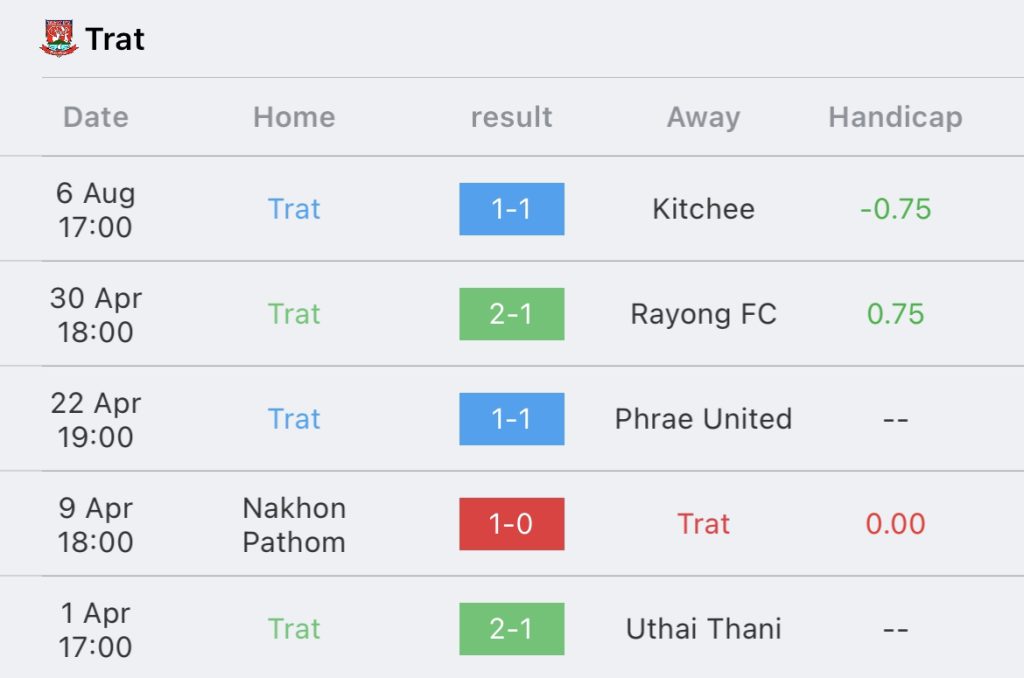Viewport: 1024px width, 678px height.
Task: Open the Uthai Thani team link
Action: (x=703, y=629)
